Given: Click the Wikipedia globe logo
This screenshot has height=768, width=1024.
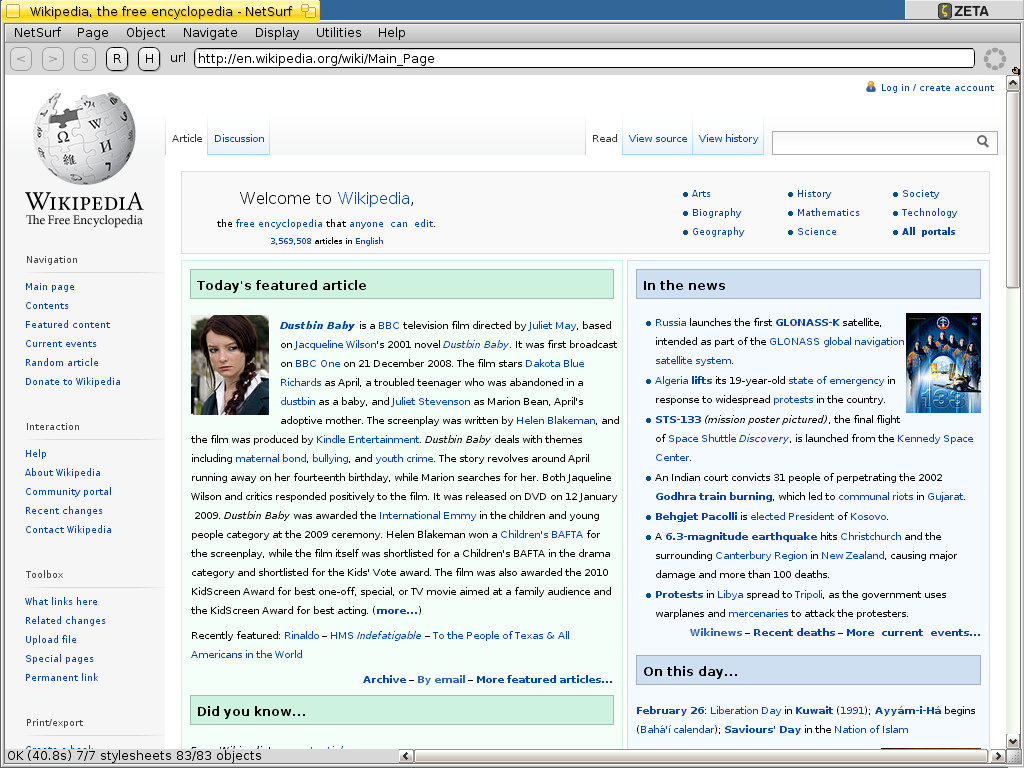Looking at the screenshot, I should point(84,140).
